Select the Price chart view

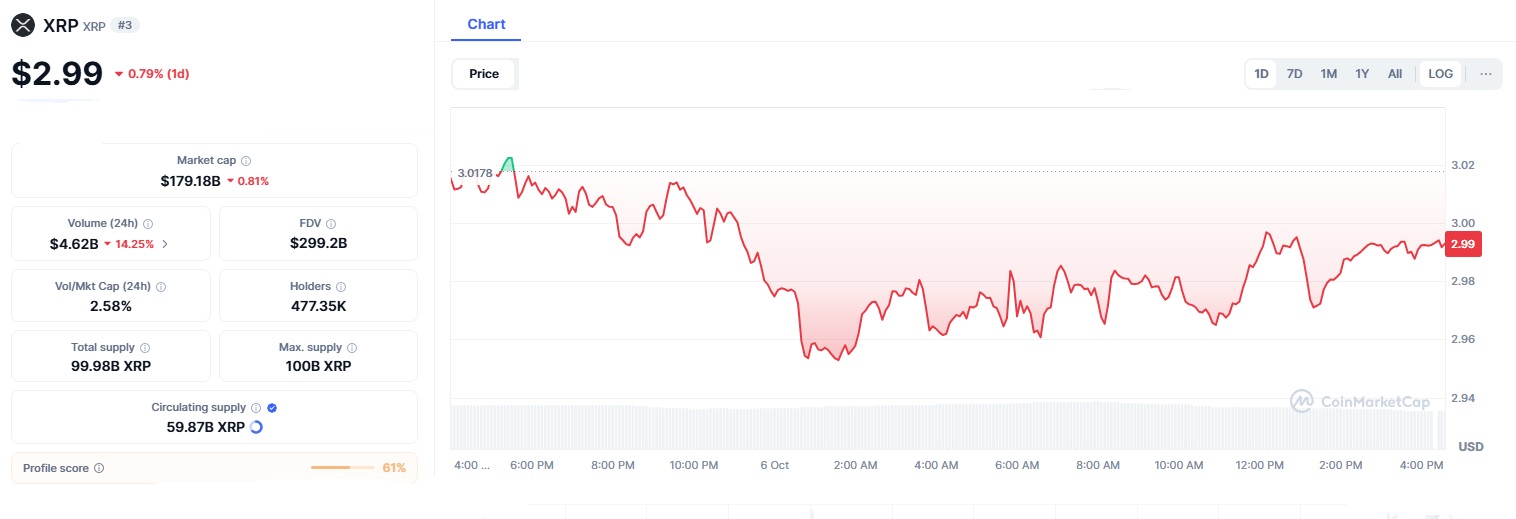pos(484,74)
